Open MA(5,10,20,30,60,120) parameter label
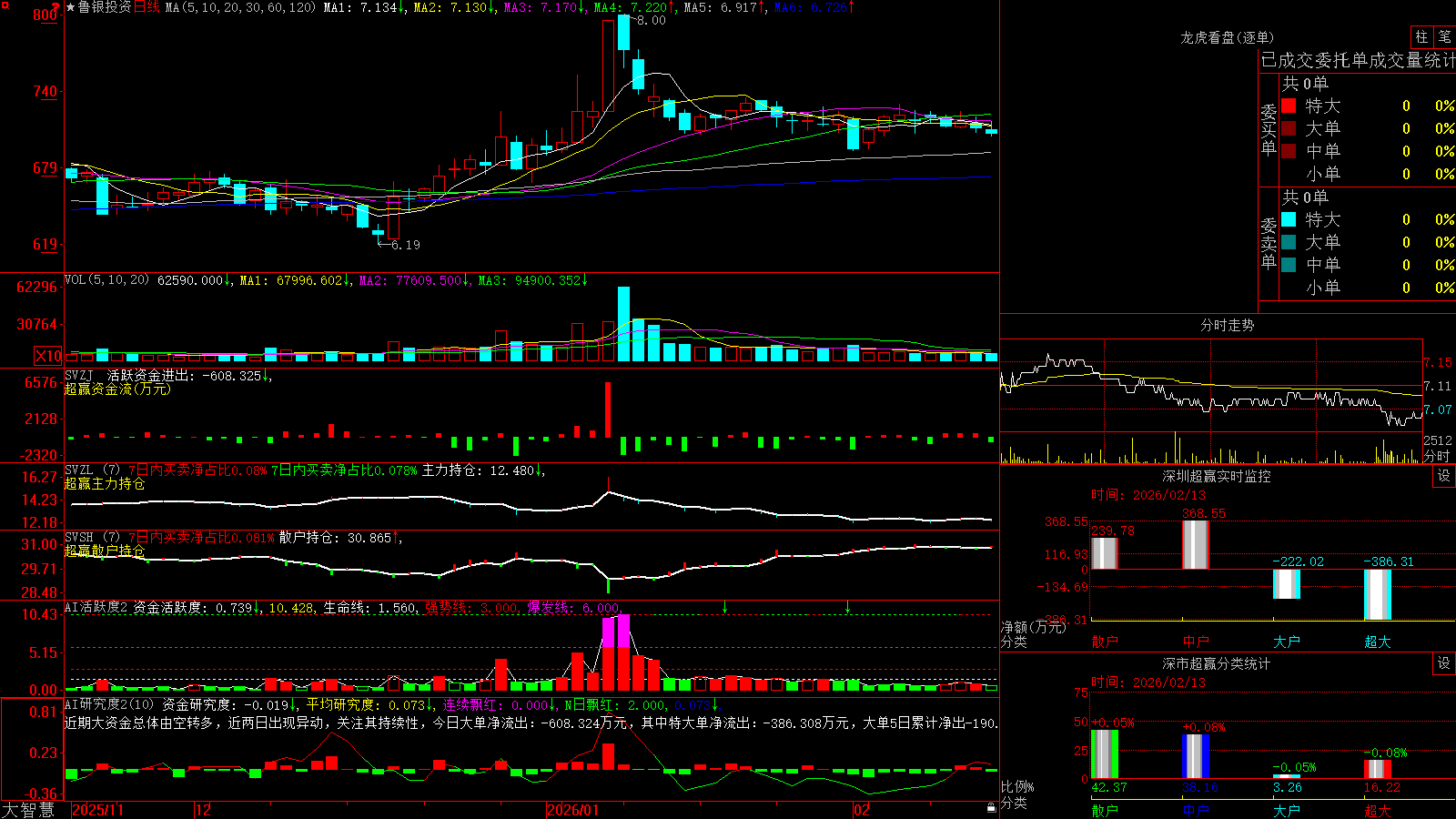This screenshot has width=1456, height=819. pos(241,7)
